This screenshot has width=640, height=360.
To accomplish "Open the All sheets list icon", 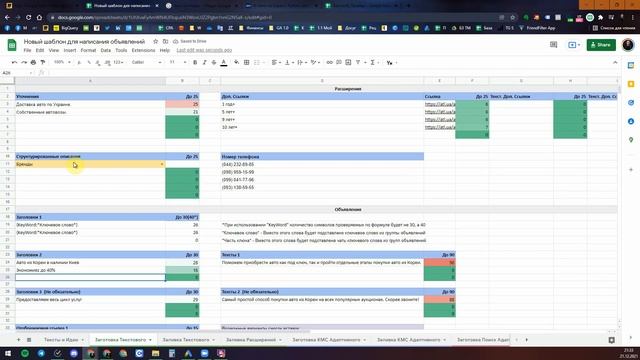I will pyautogui.click(x=29, y=340).
